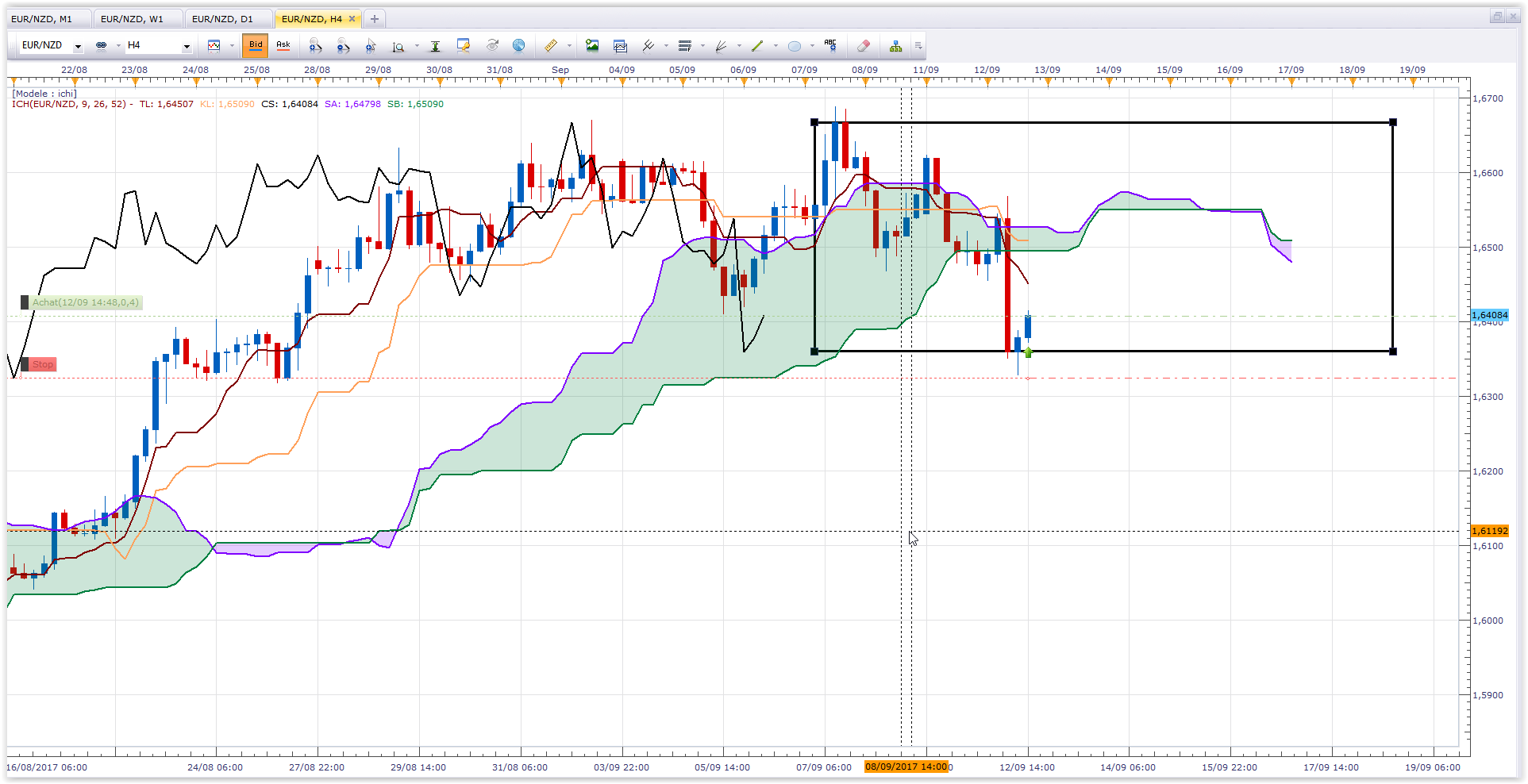
Task: Click the add image icon
Action: 592,46
